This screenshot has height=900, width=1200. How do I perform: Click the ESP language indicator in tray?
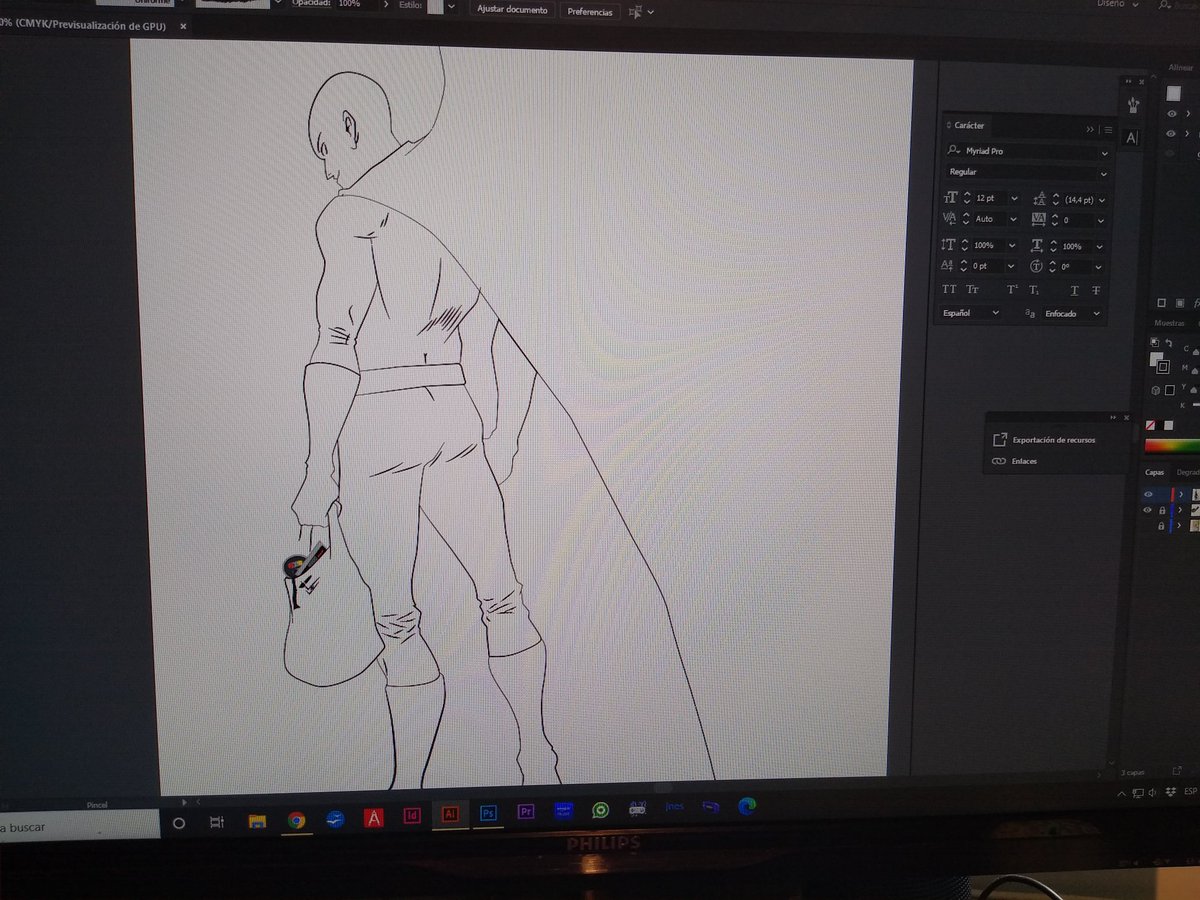[1190, 791]
